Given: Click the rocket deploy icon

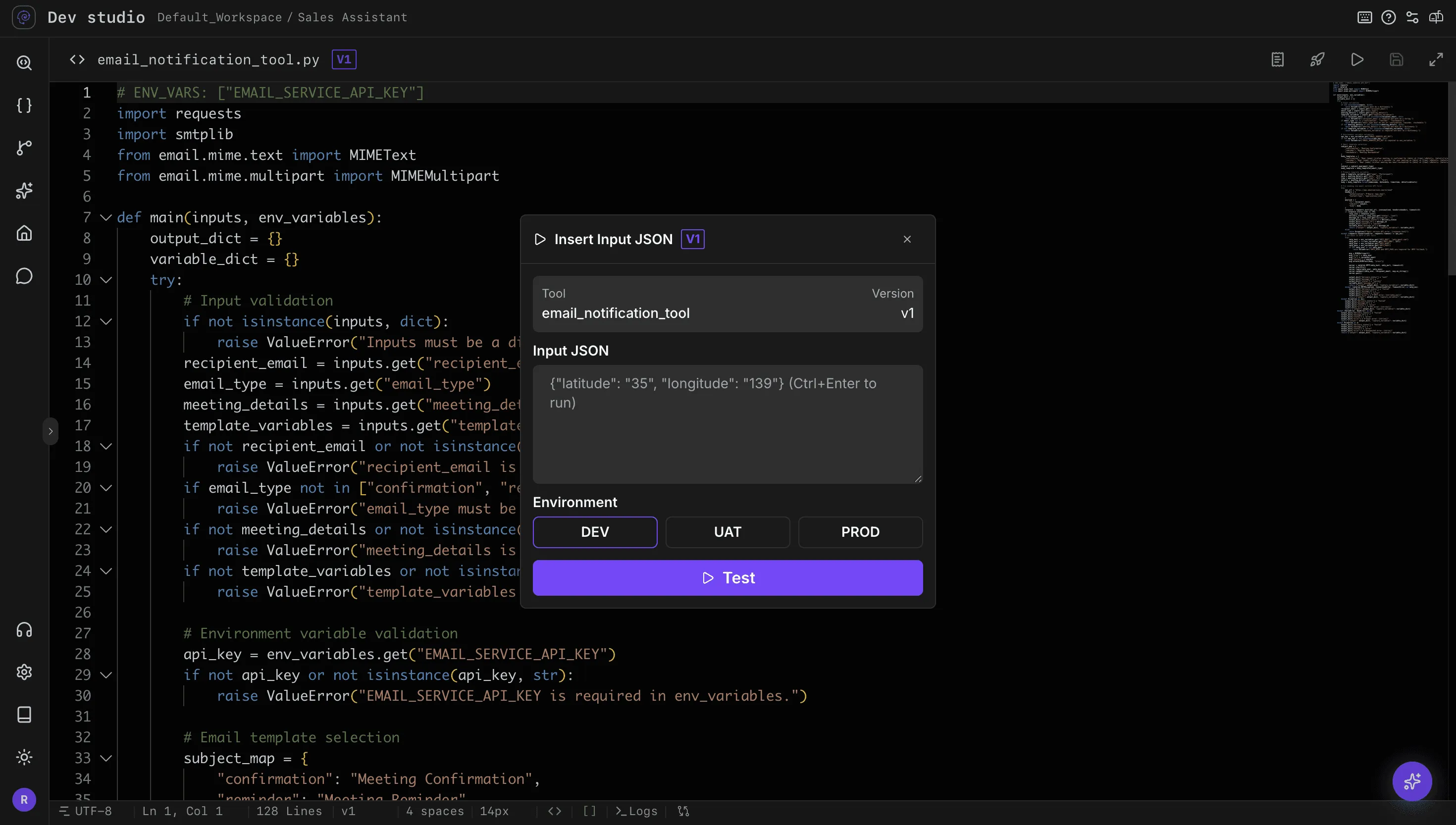Looking at the screenshot, I should pyautogui.click(x=1317, y=59).
